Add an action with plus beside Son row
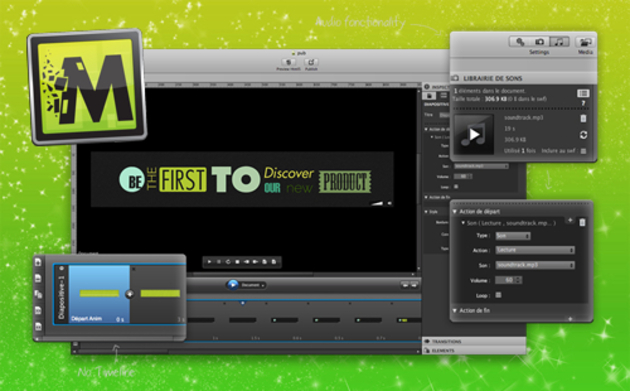The height and width of the screenshot is (391, 630). point(570,220)
